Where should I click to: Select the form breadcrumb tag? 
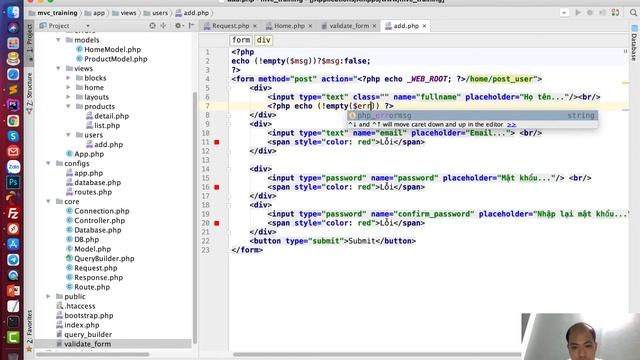pyautogui.click(x=241, y=40)
